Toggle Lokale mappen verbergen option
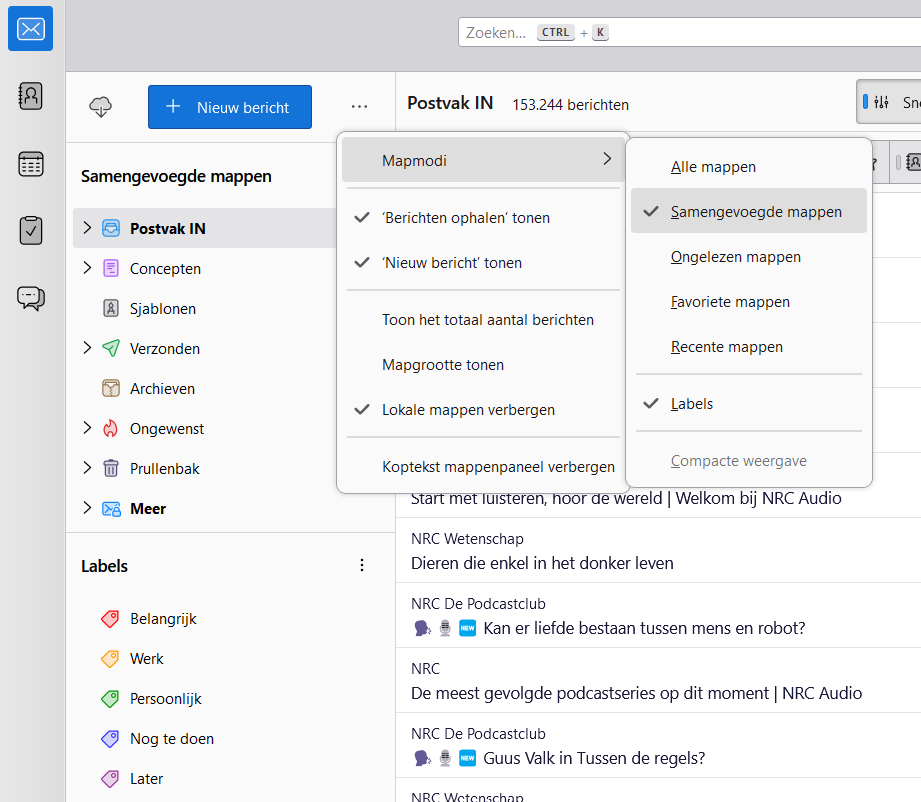This screenshot has width=921, height=802. pos(468,410)
